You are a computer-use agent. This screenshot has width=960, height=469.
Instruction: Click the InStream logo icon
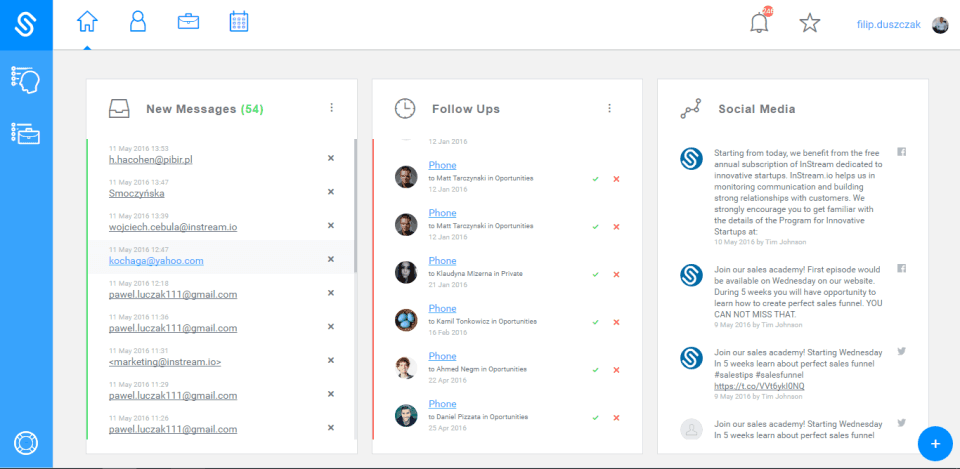coord(26,25)
